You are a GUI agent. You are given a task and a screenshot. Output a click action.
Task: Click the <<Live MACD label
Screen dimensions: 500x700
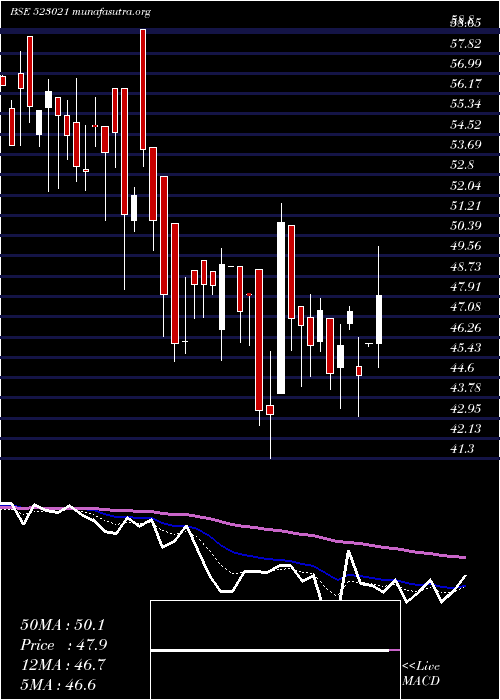421,674
